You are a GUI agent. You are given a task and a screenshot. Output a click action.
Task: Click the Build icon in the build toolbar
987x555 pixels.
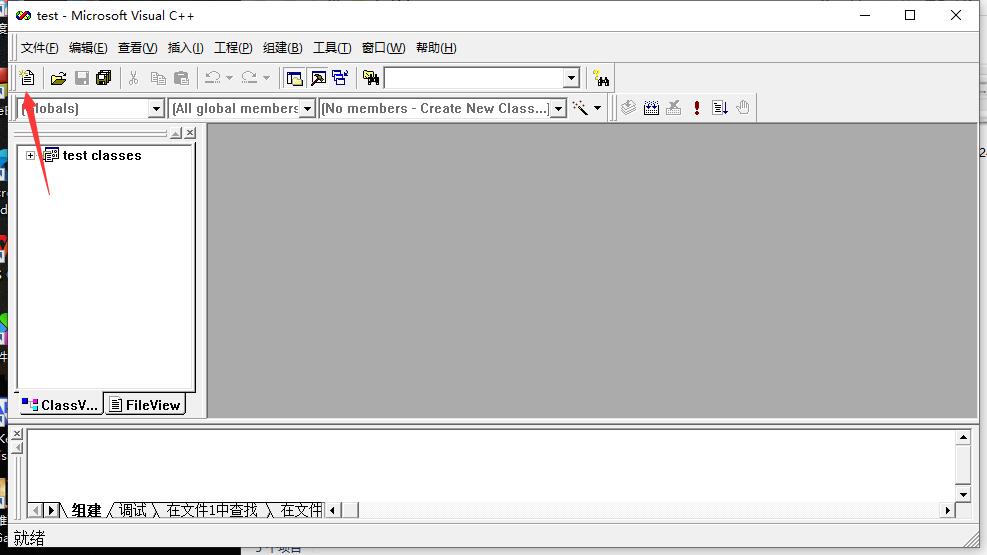tap(651, 108)
